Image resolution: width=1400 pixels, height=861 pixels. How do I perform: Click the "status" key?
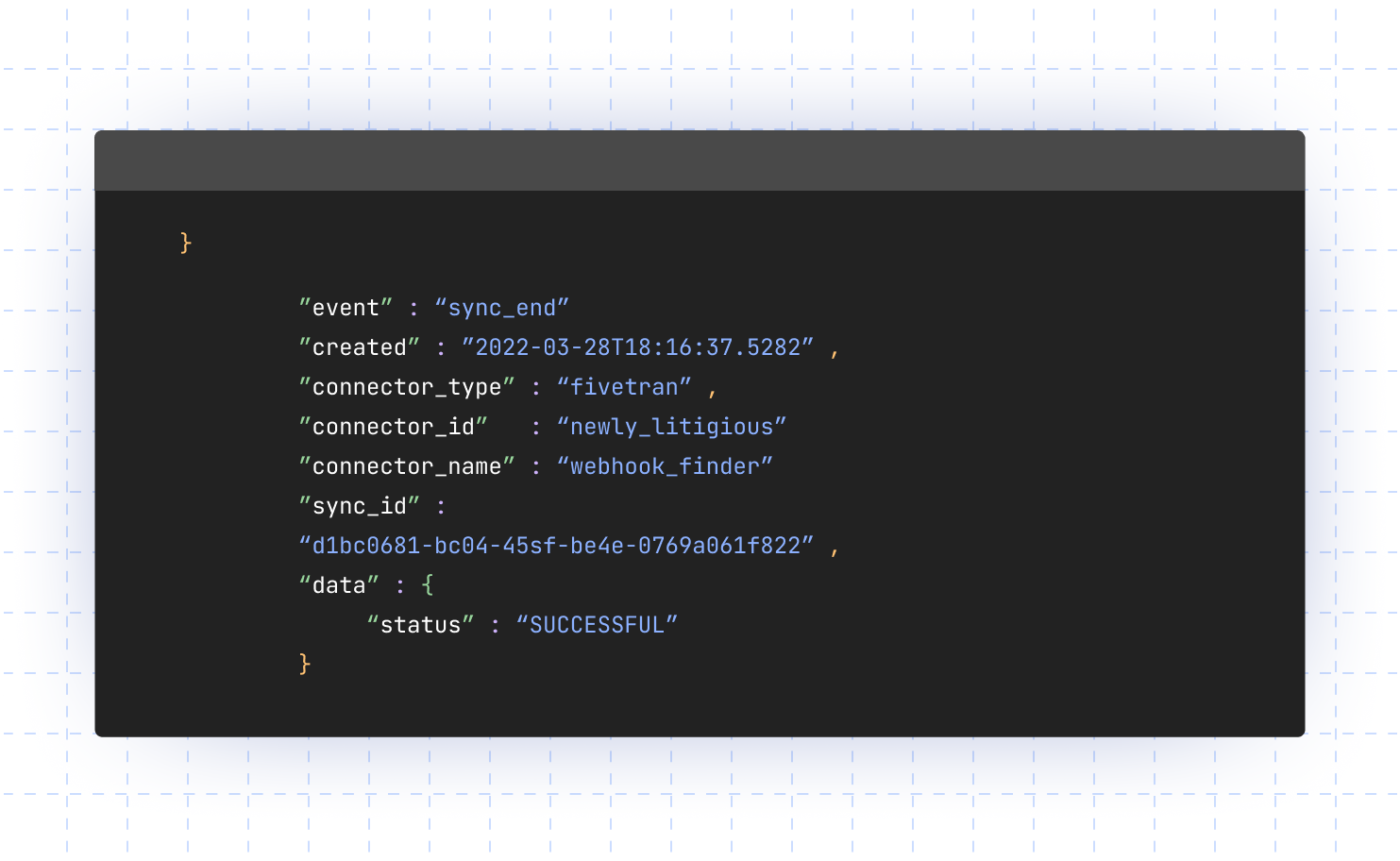(420, 625)
